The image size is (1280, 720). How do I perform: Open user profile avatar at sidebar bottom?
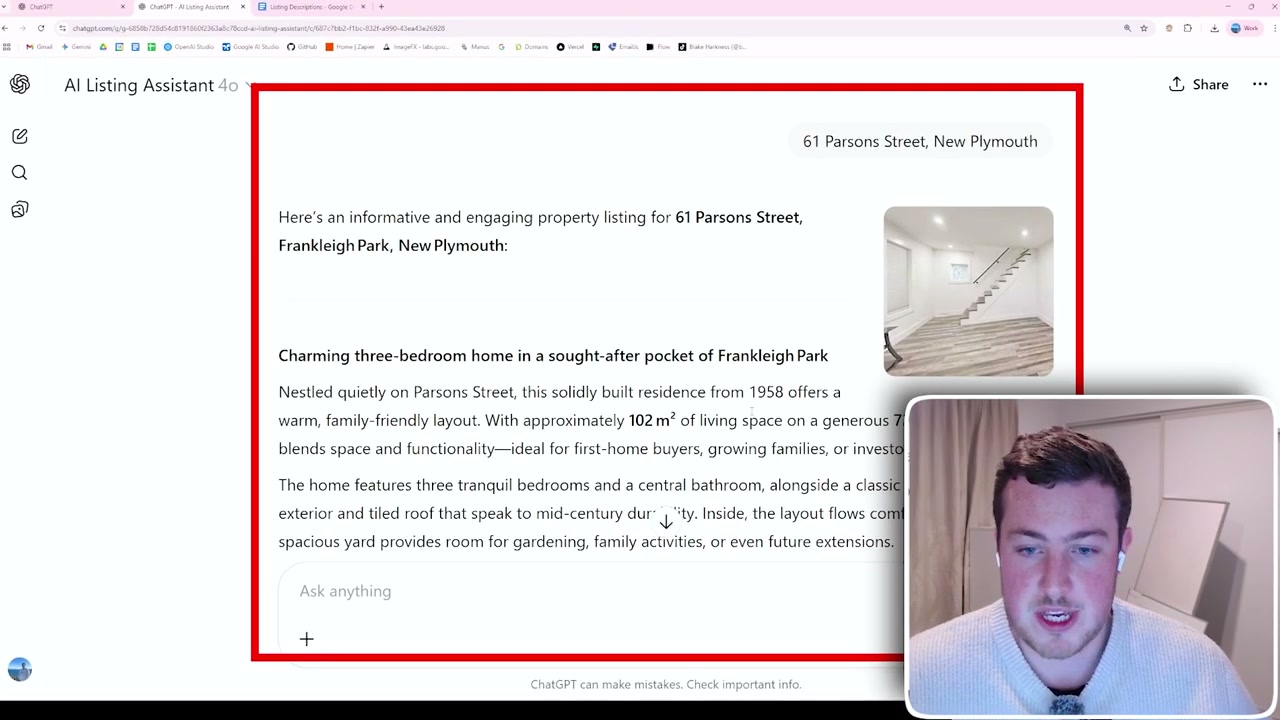tap(20, 669)
